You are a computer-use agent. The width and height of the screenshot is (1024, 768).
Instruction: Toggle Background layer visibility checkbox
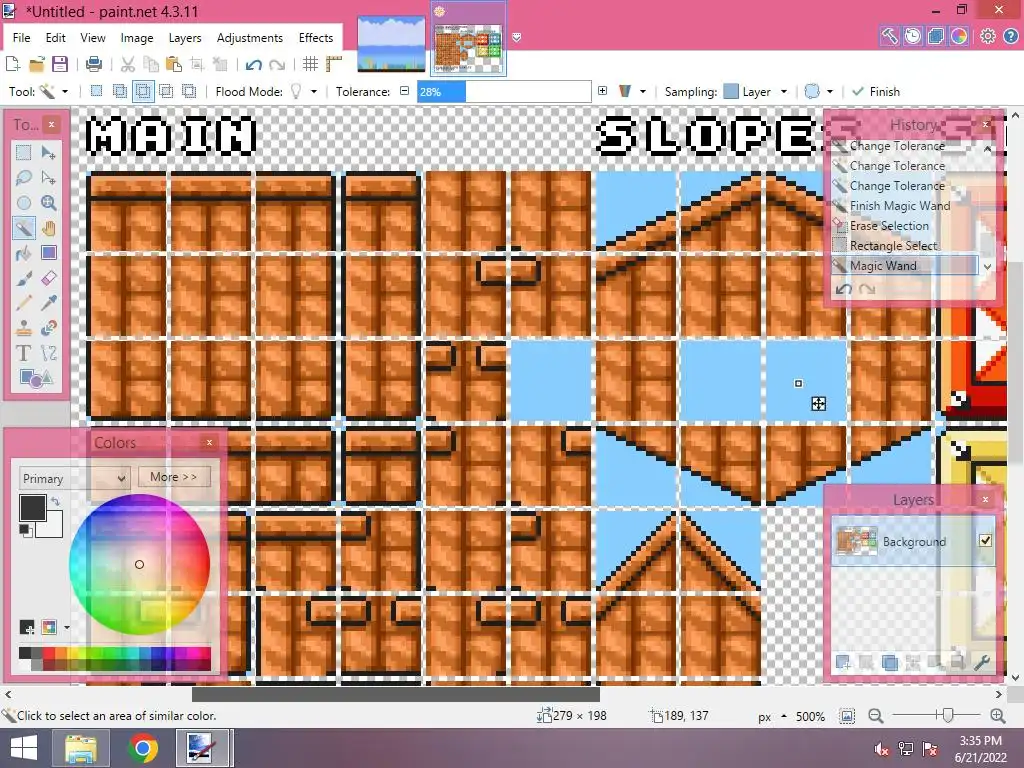click(985, 540)
